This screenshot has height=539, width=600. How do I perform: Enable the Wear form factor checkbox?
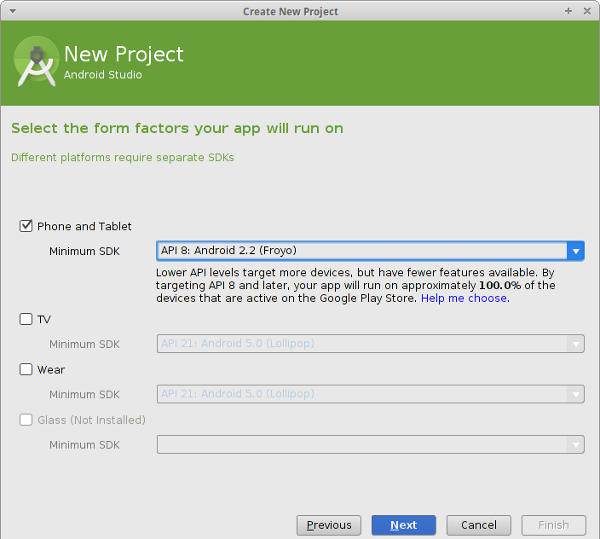(x=26, y=370)
